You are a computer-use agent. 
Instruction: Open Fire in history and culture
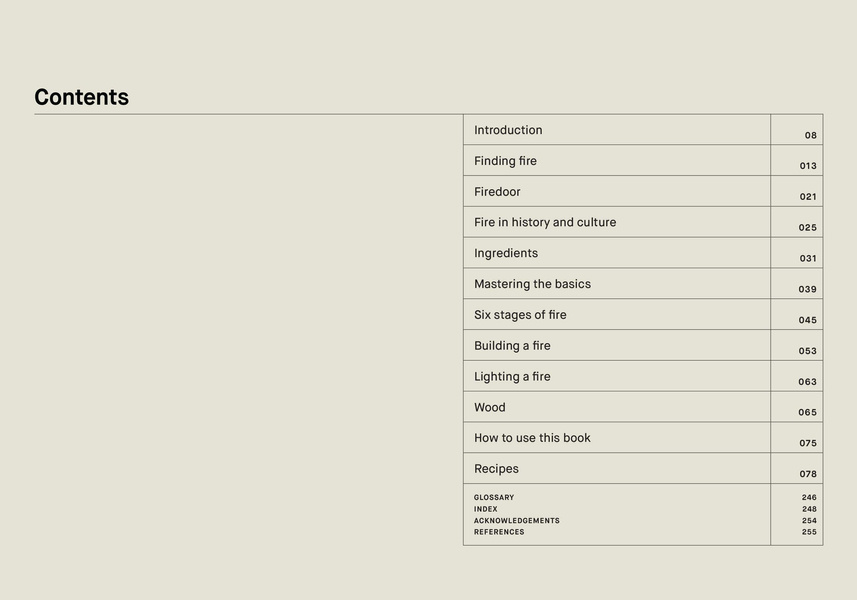(x=545, y=223)
